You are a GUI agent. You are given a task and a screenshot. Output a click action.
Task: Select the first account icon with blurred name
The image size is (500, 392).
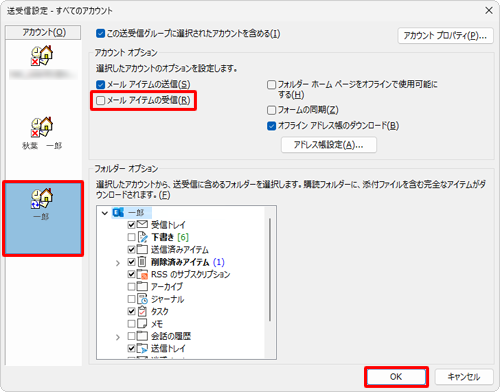pyautogui.click(x=42, y=56)
